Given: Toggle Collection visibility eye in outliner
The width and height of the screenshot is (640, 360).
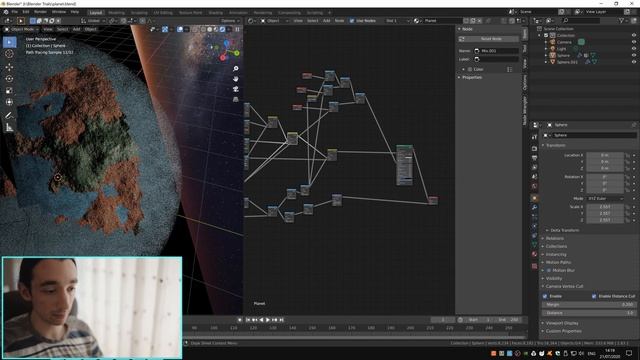Looking at the screenshot, I should pyautogui.click(x=634, y=36).
